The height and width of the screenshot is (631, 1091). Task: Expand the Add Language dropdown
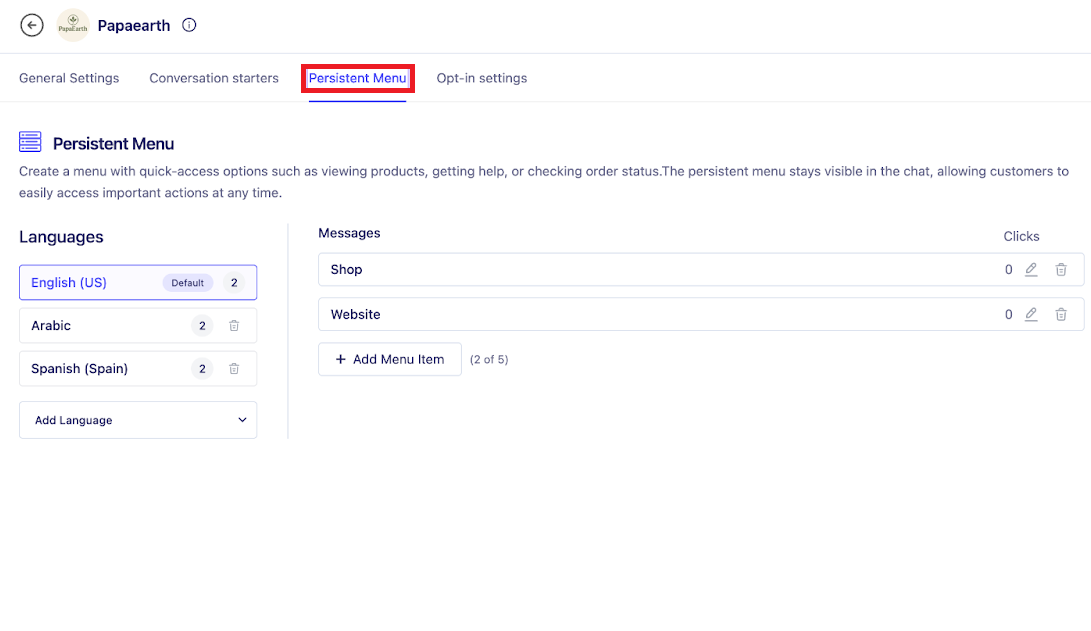coord(138,420)
